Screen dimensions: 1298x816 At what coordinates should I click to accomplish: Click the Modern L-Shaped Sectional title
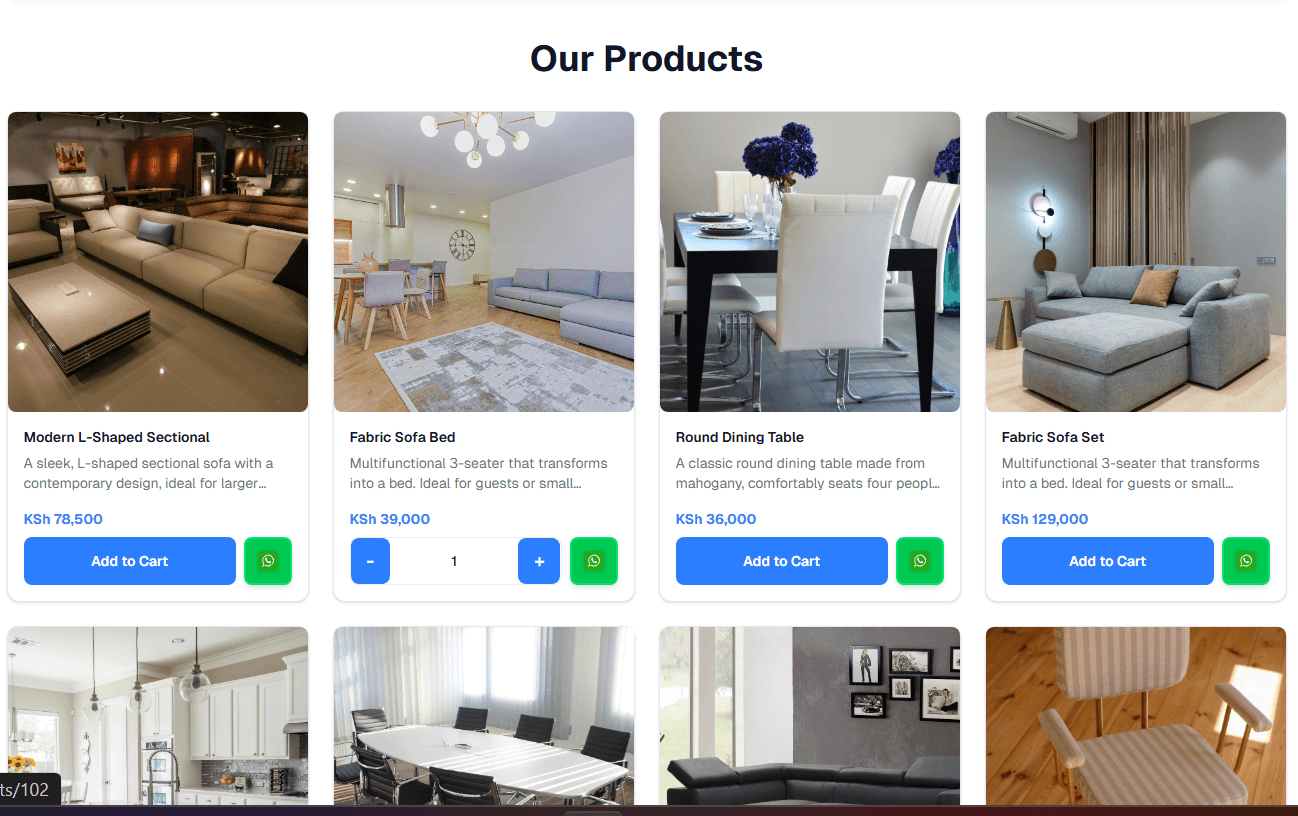pos(117,437)
